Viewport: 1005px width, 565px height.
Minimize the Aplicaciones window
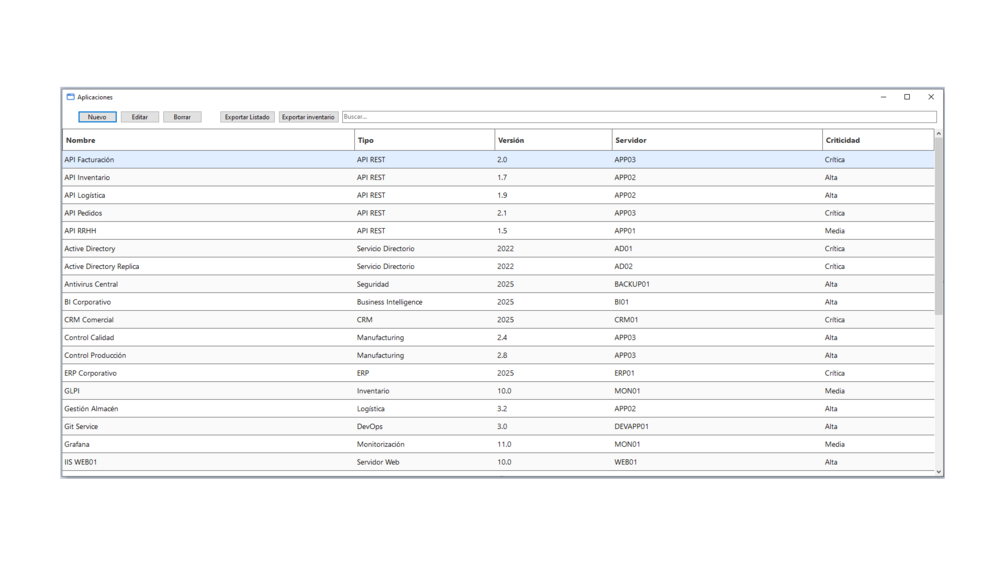883,97
